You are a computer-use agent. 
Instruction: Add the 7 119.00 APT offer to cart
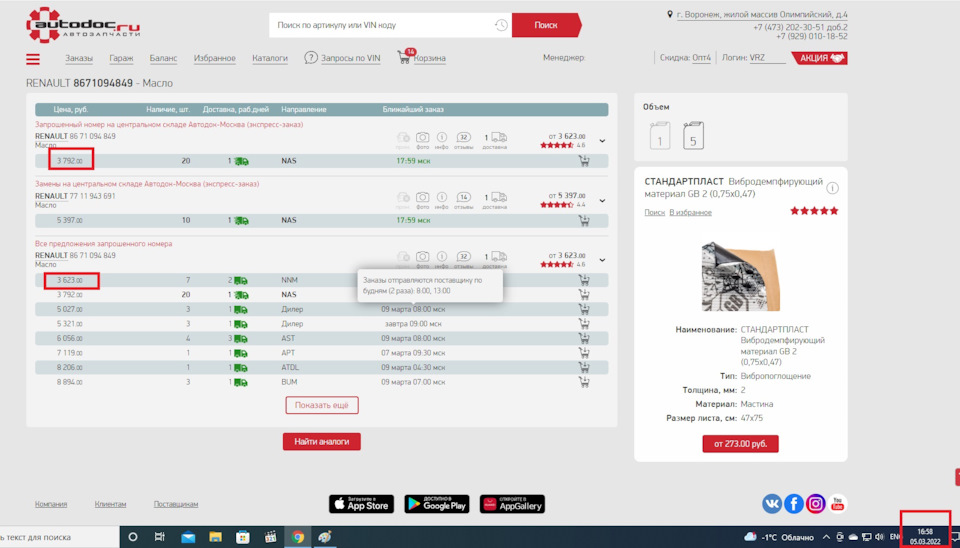(x=584, y=353)
